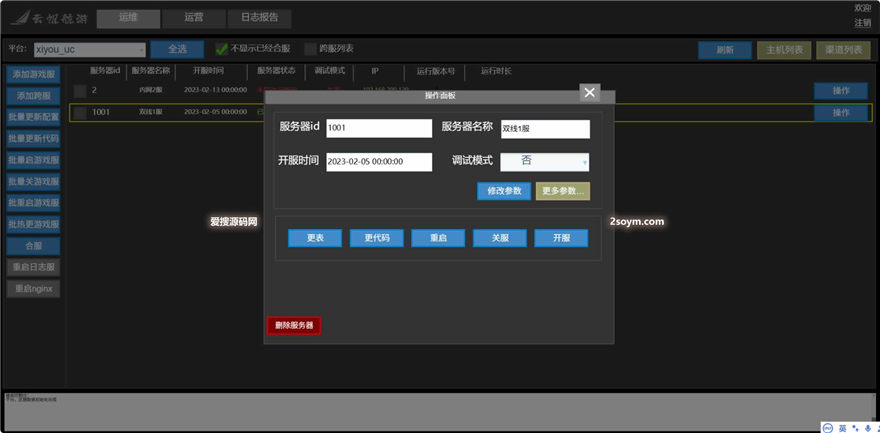Image resolution: width=880 pixels, height=433 pixels.
Task: Click the 修改参数 button
Action: [x=504, y=191]
